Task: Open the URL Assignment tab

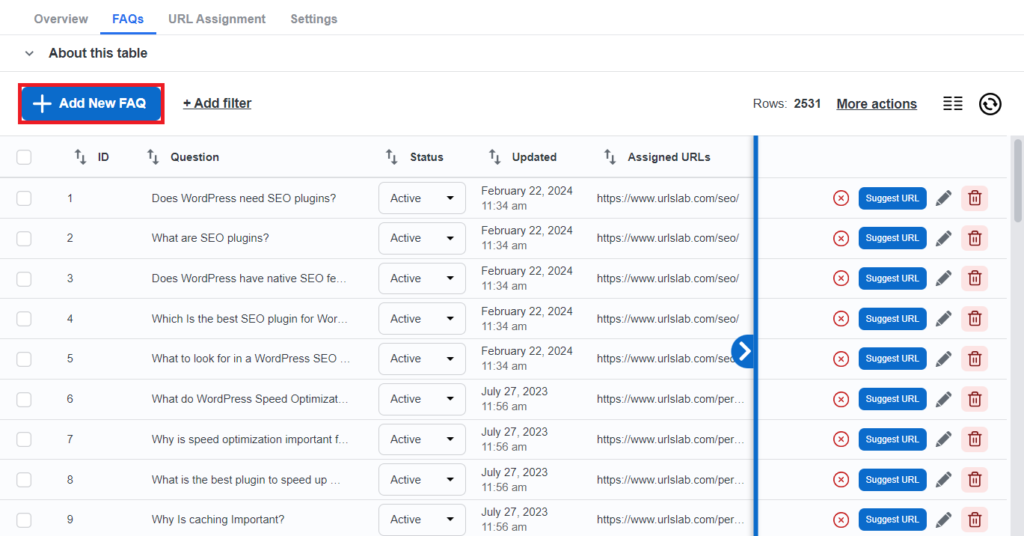Action: coord(217,19)
